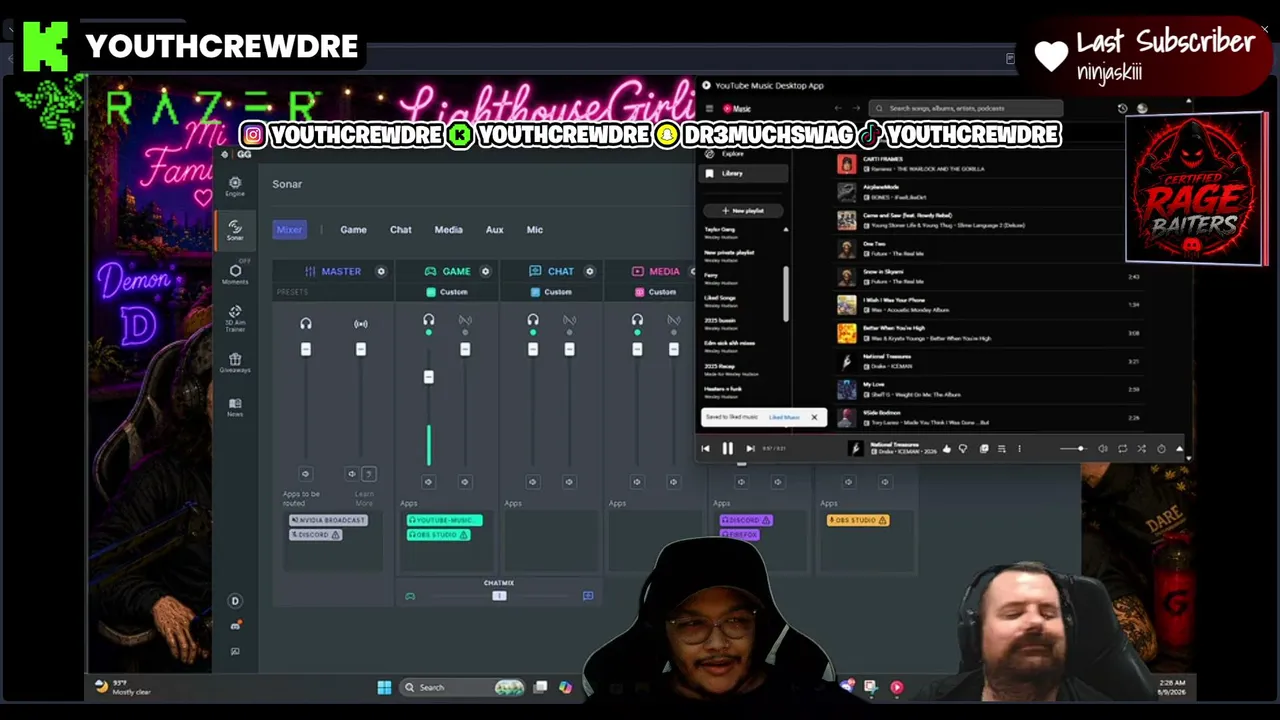Click the Windows taskbar Search box

462,687
